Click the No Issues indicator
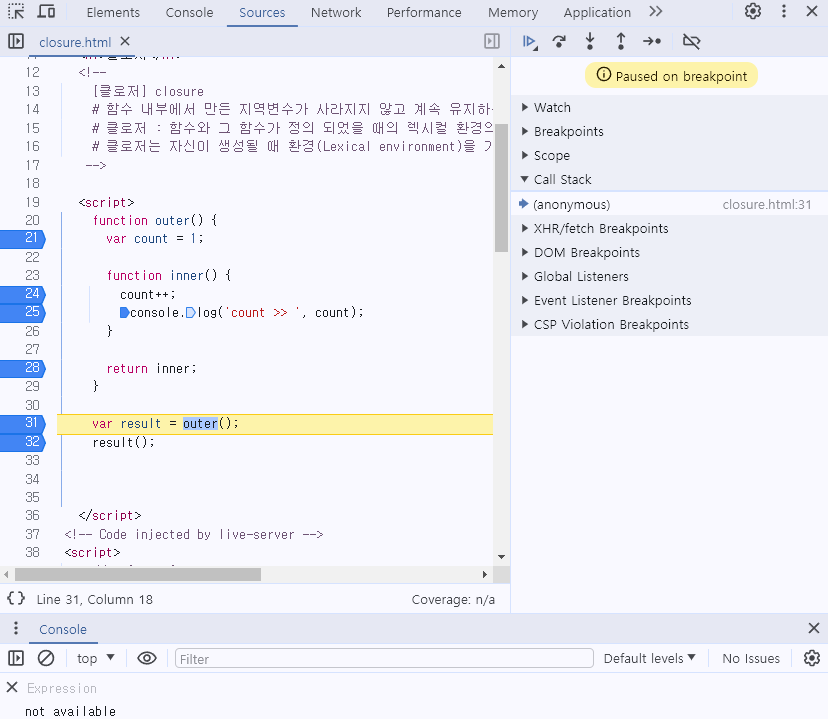Image resolution: width=828 pixels, height=719 pixels. pyautogui.click(x=751, y=658)
